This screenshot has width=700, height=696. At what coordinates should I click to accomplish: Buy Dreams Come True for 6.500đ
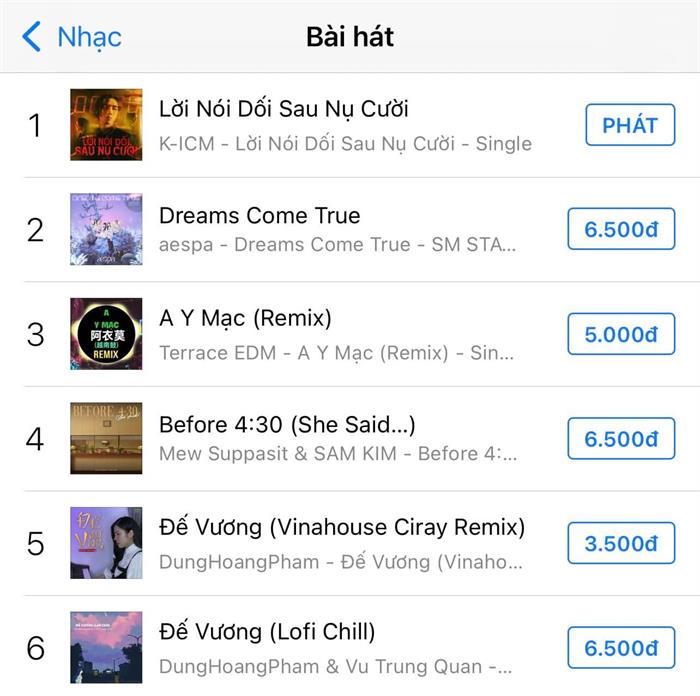pos(621,229)
